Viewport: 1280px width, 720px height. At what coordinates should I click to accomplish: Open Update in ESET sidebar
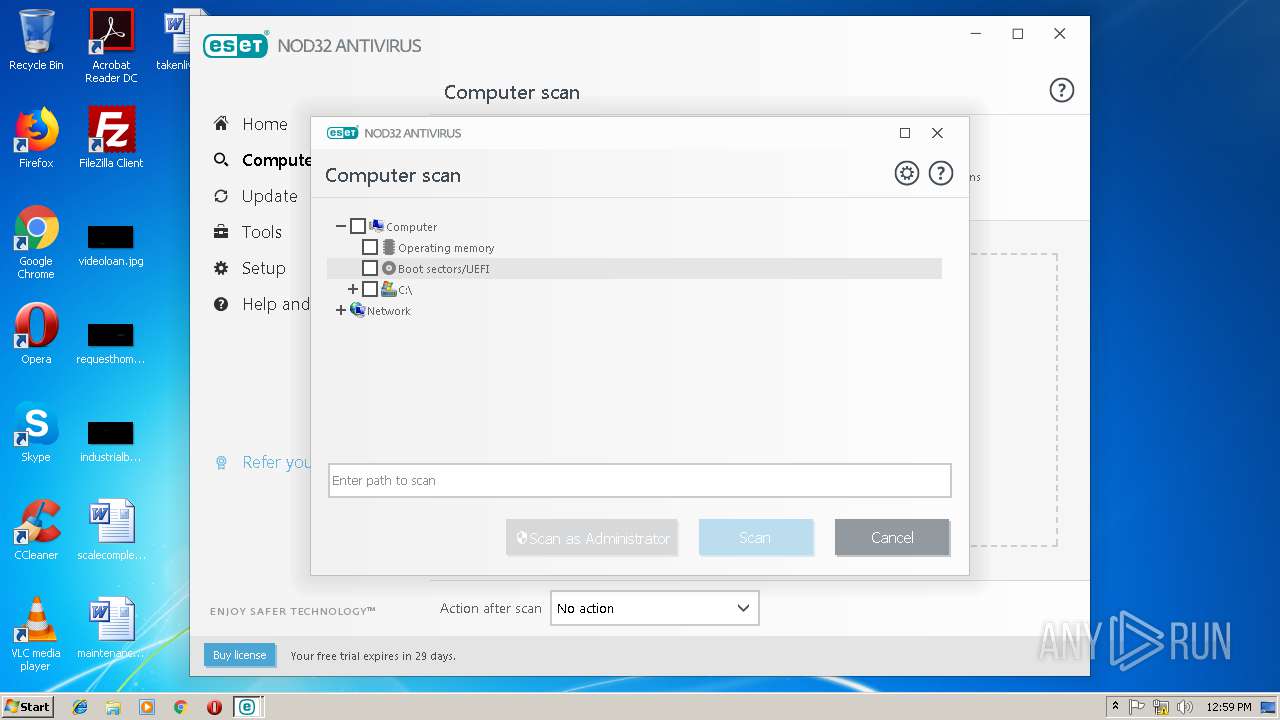pos(269,196)
